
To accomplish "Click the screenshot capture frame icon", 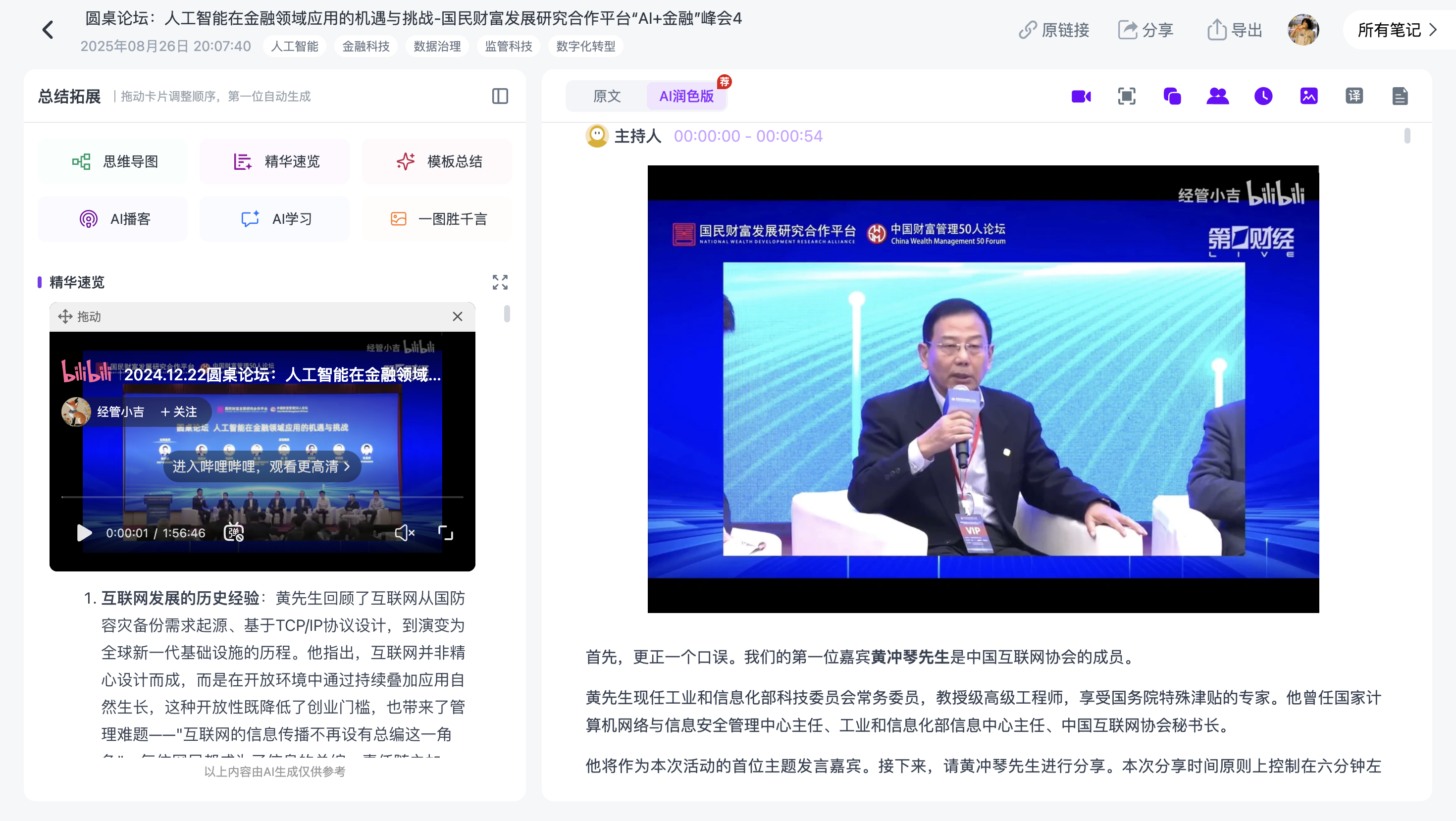I will (1127, 97).
